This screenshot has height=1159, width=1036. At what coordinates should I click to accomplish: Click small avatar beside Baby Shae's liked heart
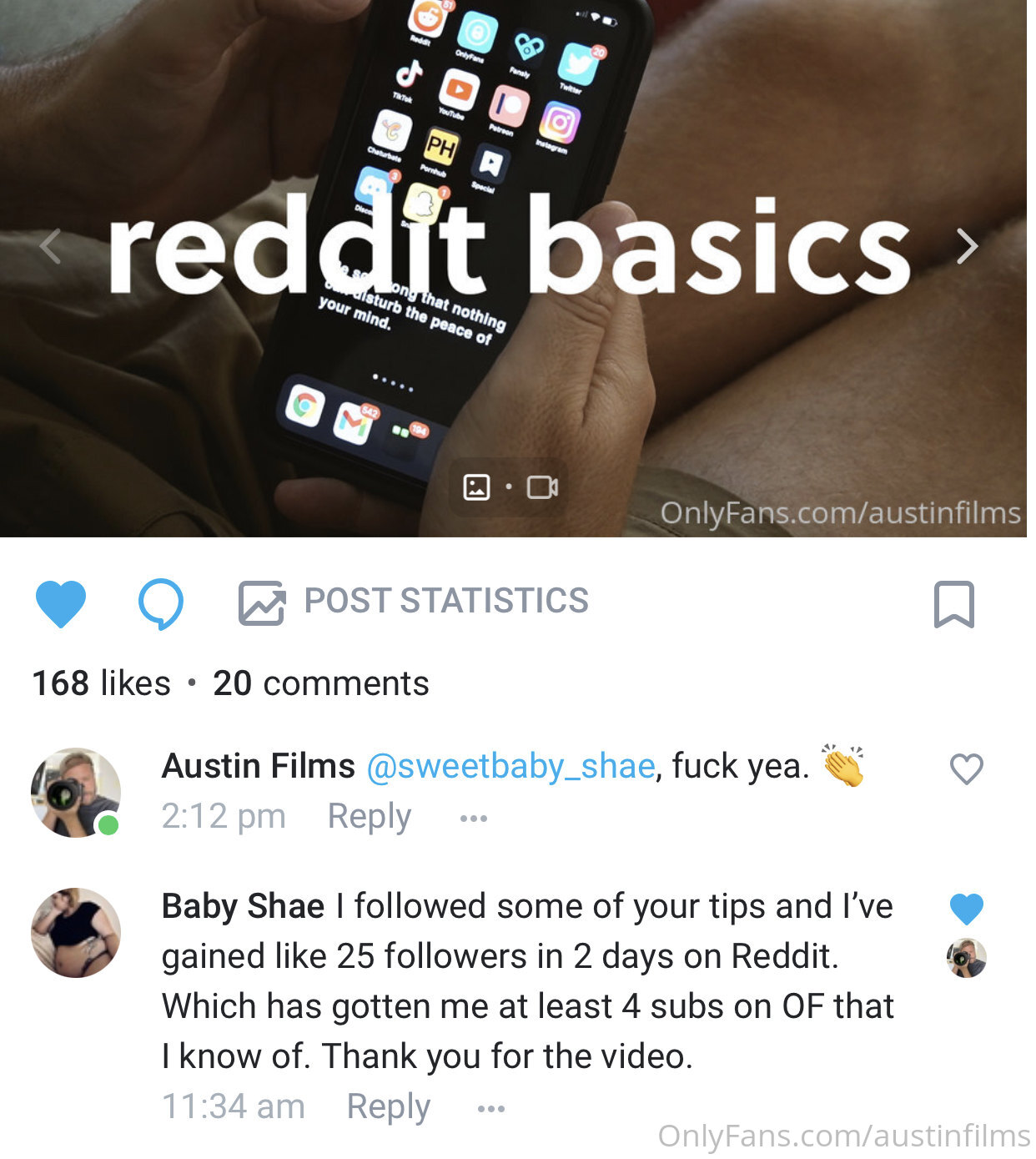point(967,958)
